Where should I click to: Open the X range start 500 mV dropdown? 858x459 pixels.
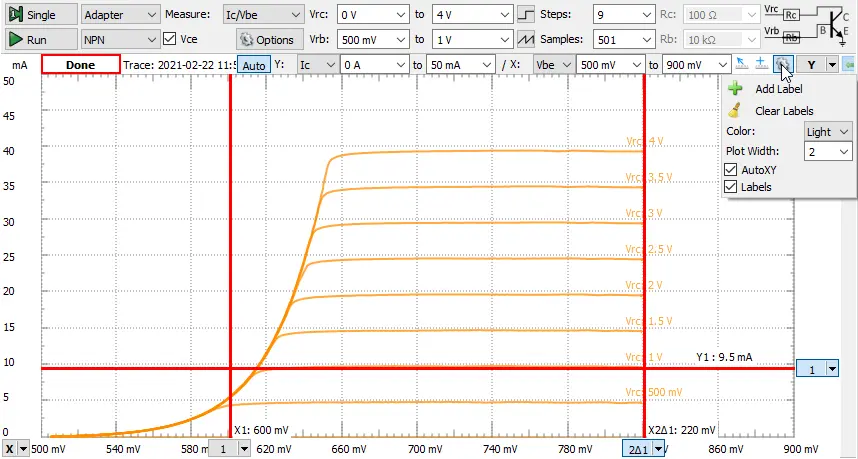pos(610,65)
